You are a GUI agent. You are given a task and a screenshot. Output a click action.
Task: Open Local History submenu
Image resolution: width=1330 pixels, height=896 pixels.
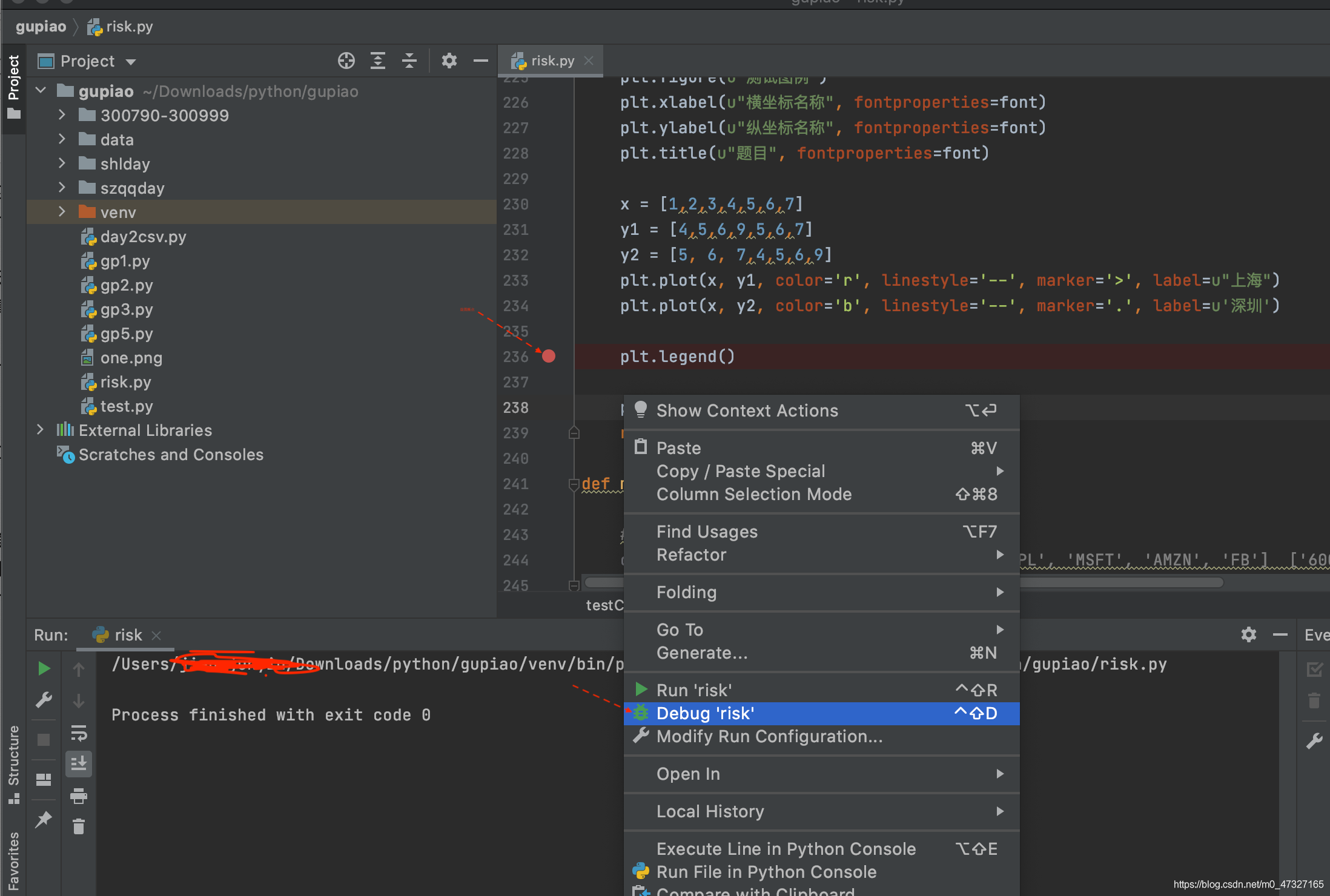[822, 811]
